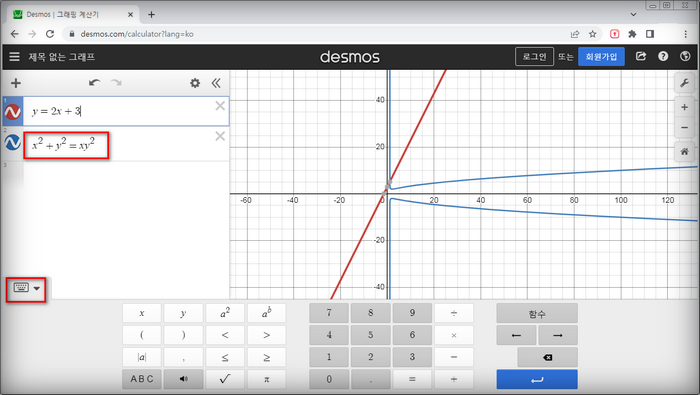Switch keypad to ABC letters
Viewport: 700px width, 395px height.
142,379
